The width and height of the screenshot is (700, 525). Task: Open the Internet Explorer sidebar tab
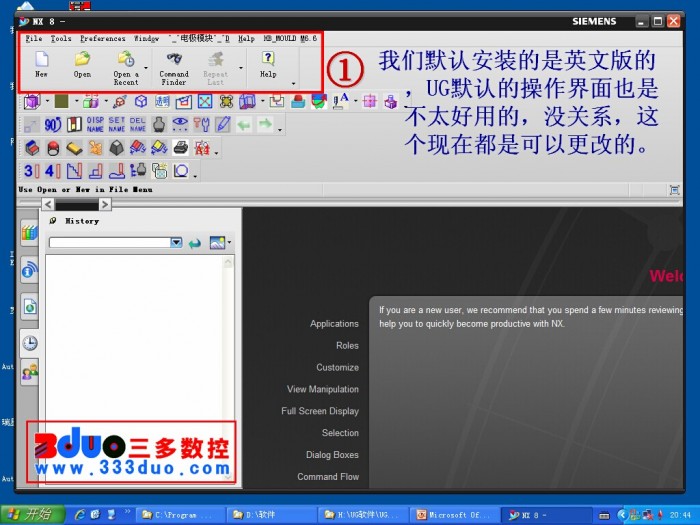(x=29, y=307)
